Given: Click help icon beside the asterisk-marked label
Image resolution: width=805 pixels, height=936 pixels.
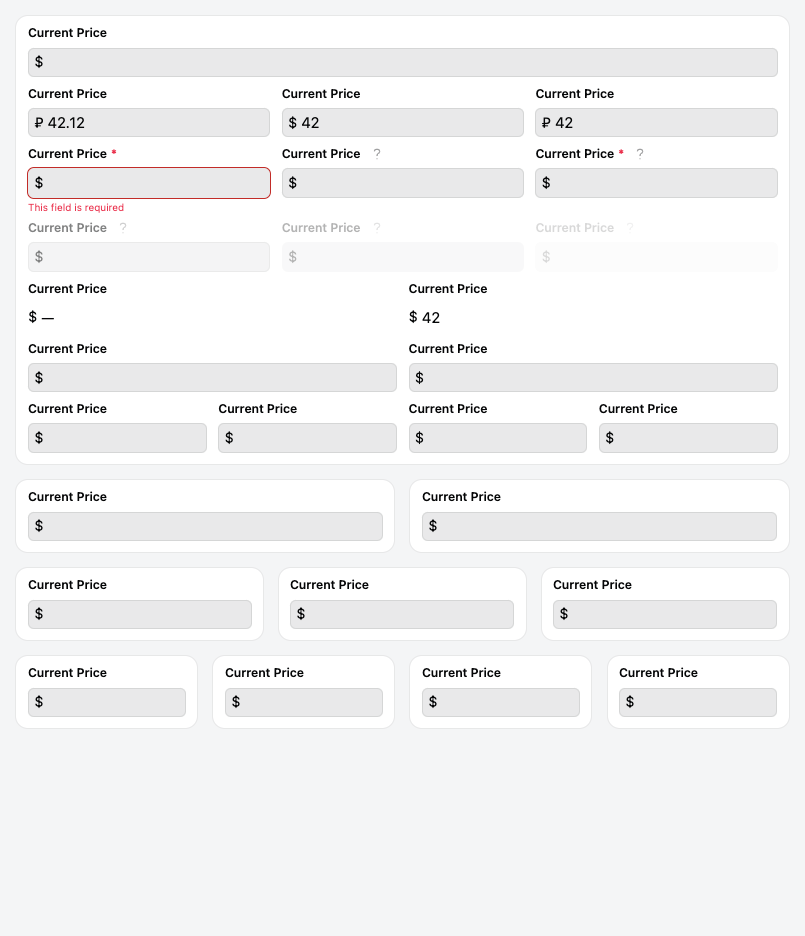Looking at the screenshot, I should pyautogui.click(x=640, y=154).
